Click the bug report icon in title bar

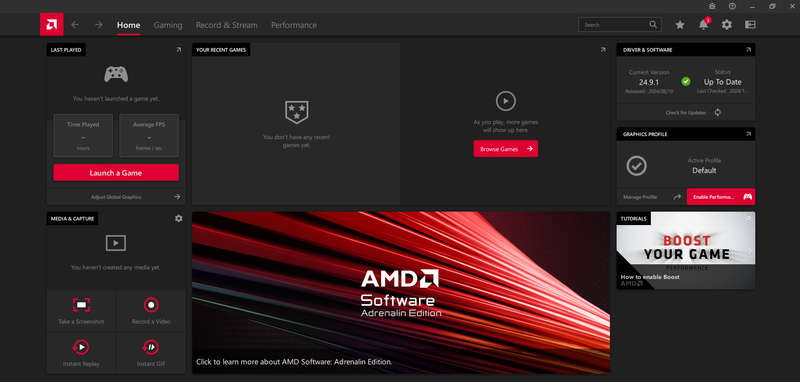coord(713,6)
